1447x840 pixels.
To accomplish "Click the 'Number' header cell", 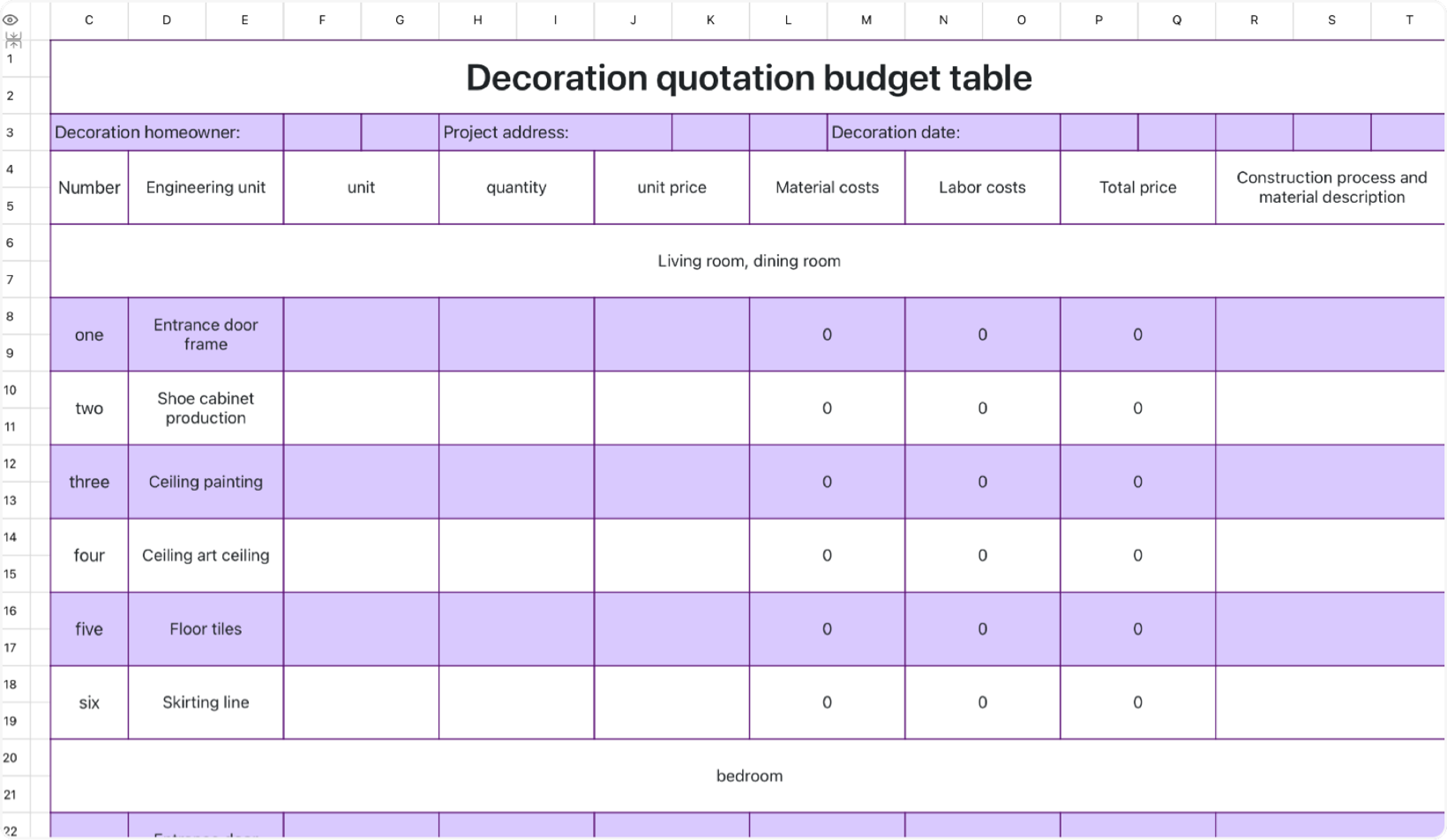I will click(x=89, y=187).
